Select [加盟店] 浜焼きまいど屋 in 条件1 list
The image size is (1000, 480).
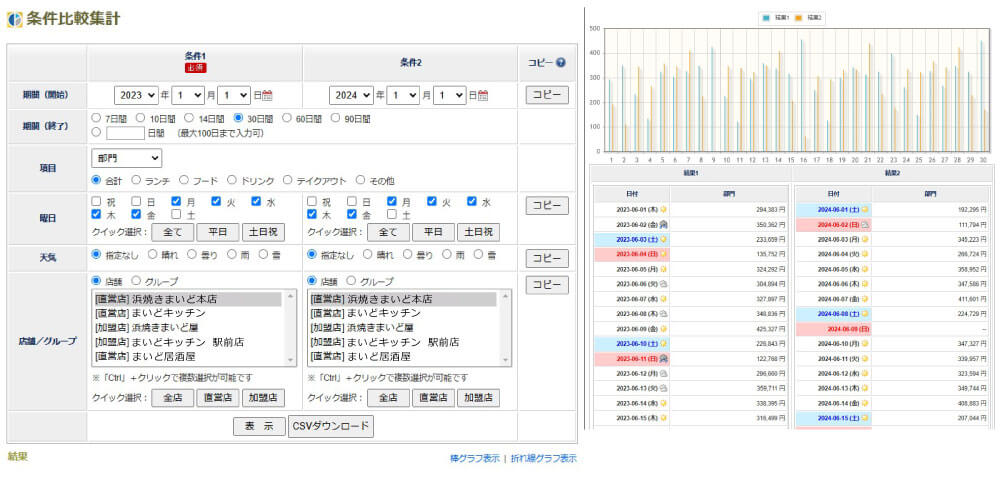[188, 328]
